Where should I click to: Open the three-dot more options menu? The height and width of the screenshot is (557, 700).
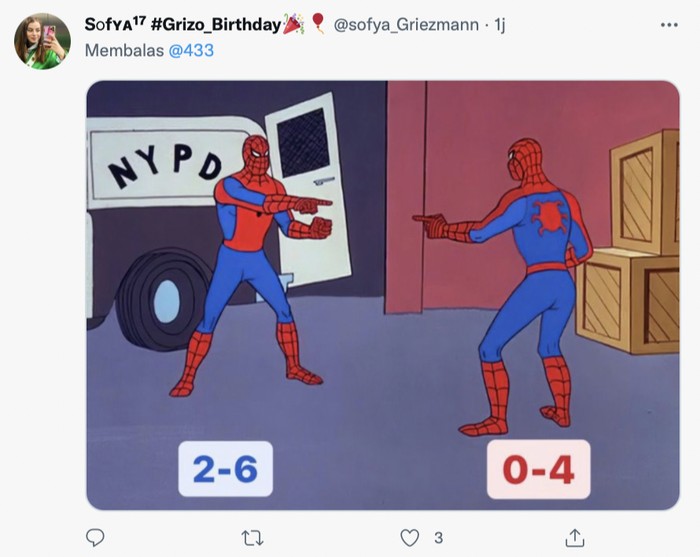(x=669, y=24)
